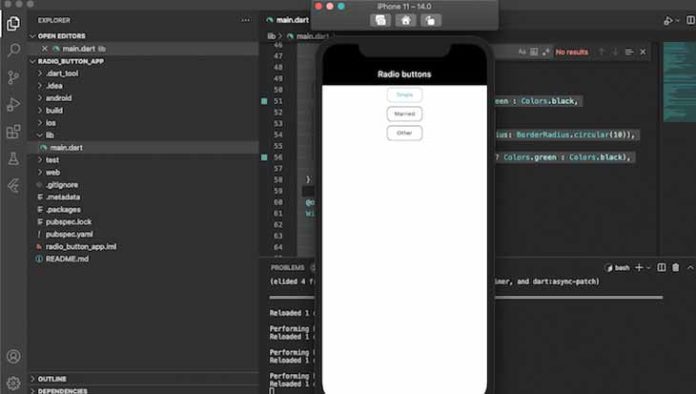Viewport: 696px width, 394px height.
Task: Click the simulator Home button
Action: (x=405, y=20)
